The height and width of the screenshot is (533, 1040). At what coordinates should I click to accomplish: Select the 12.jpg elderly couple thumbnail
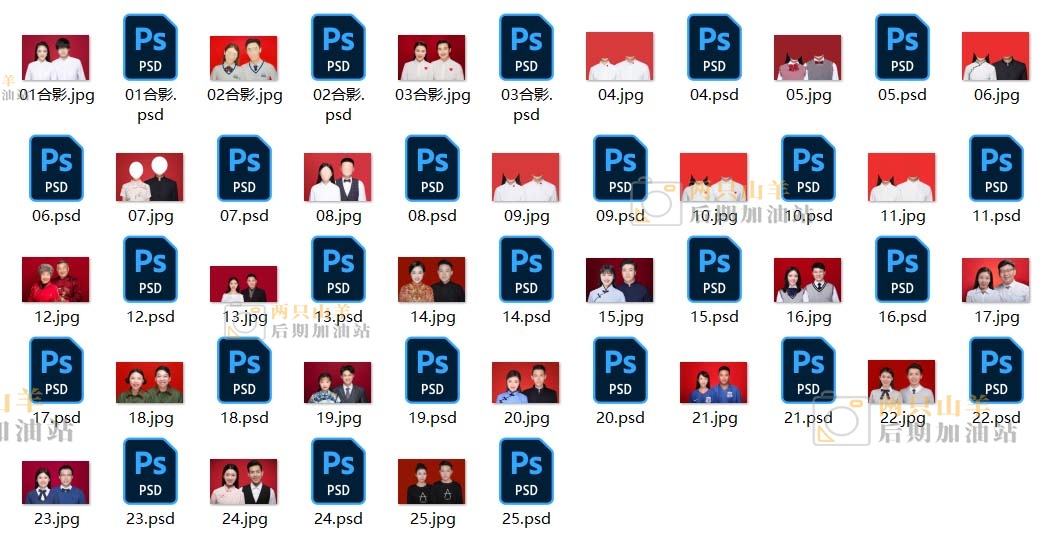[x=56, y=280]
